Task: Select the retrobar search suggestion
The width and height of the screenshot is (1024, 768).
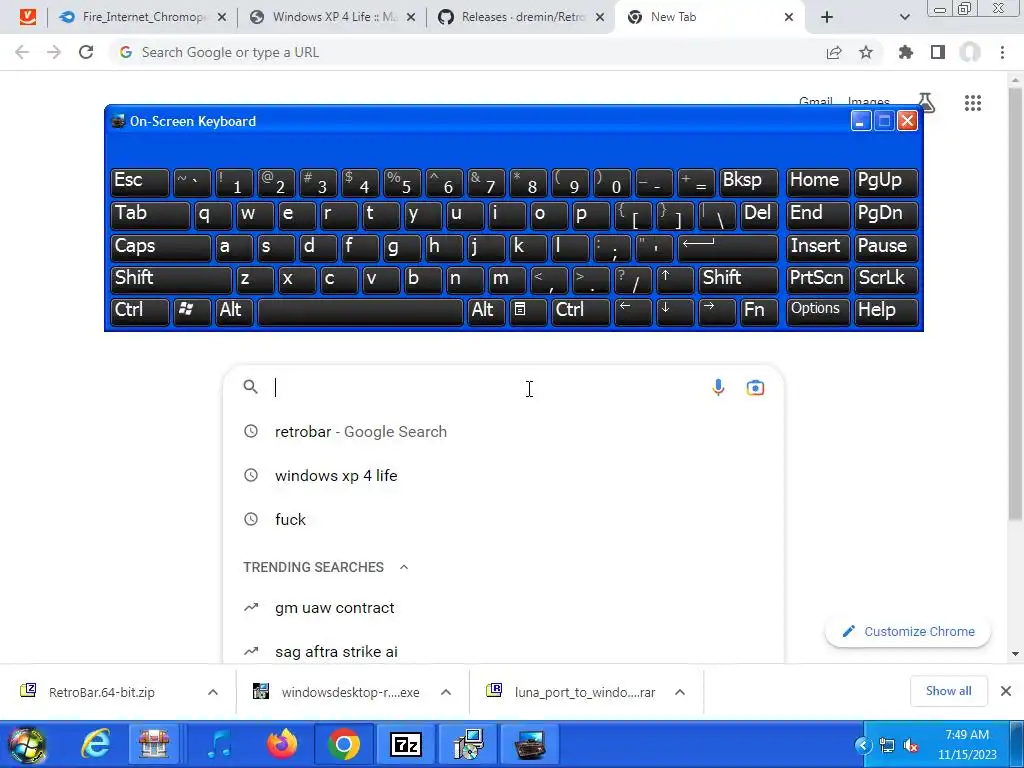Action: (x=503, y=432)
